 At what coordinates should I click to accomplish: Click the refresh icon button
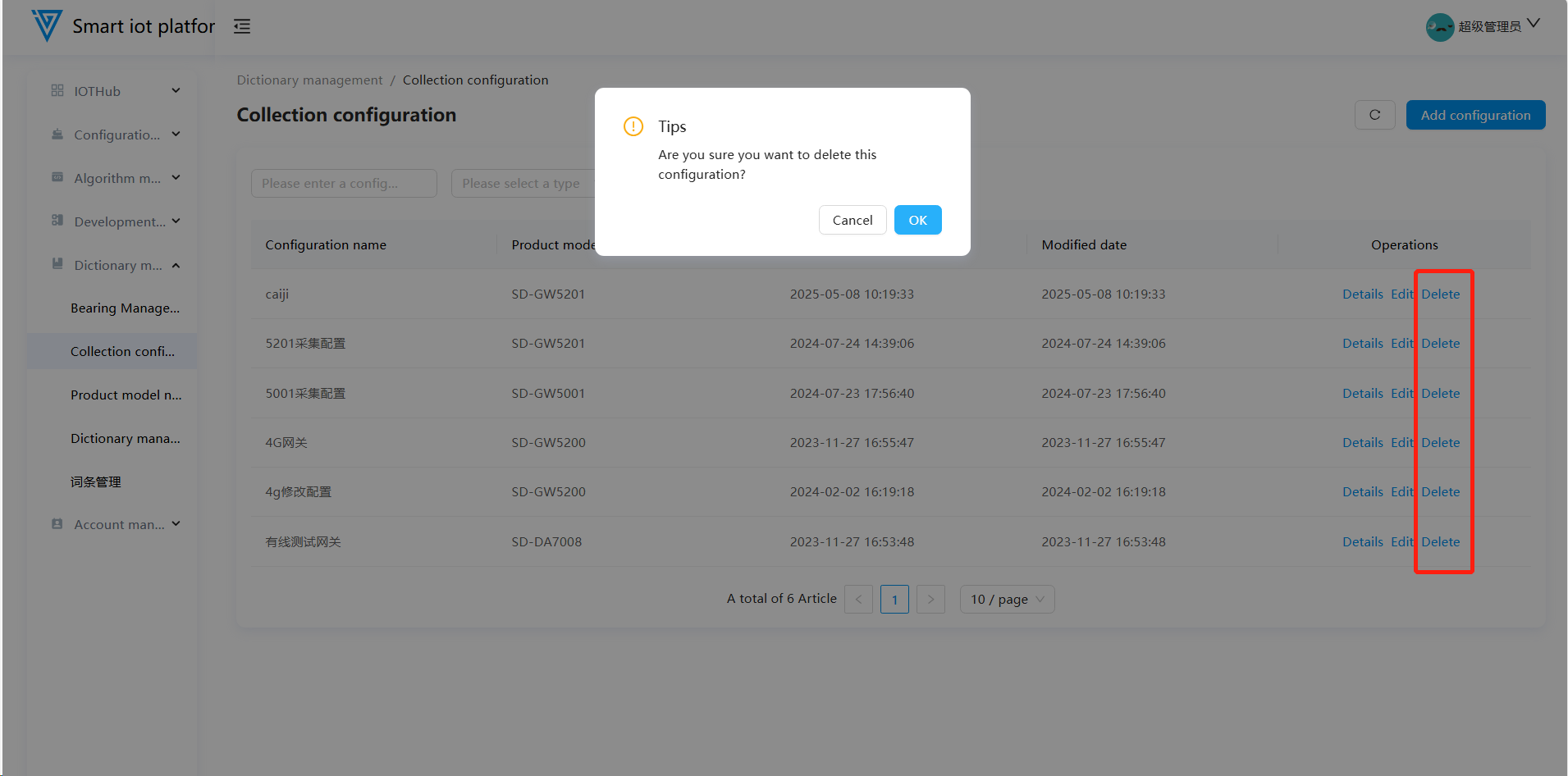point(1374,115)
